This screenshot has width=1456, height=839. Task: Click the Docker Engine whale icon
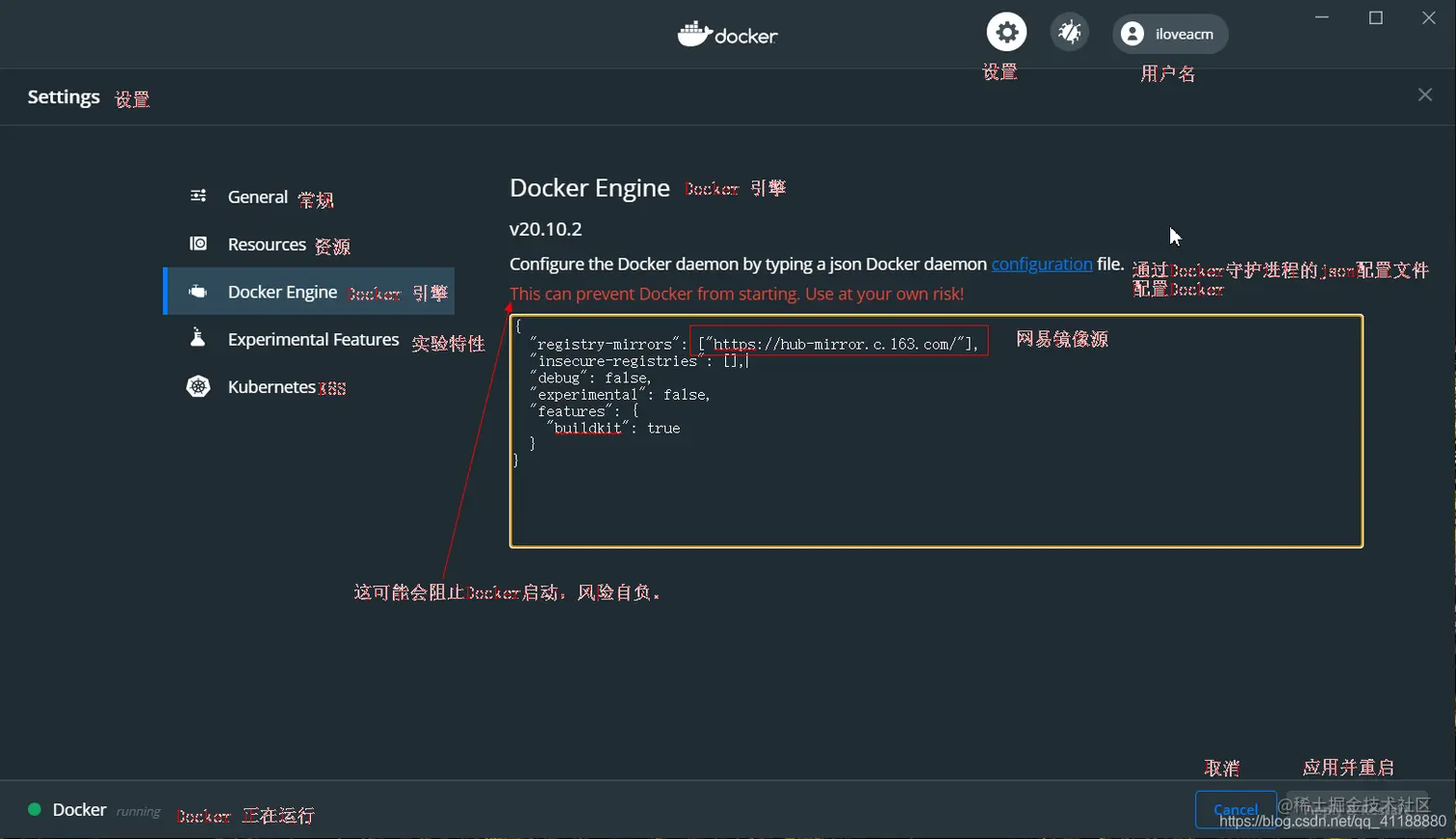(x=198, y=292)
